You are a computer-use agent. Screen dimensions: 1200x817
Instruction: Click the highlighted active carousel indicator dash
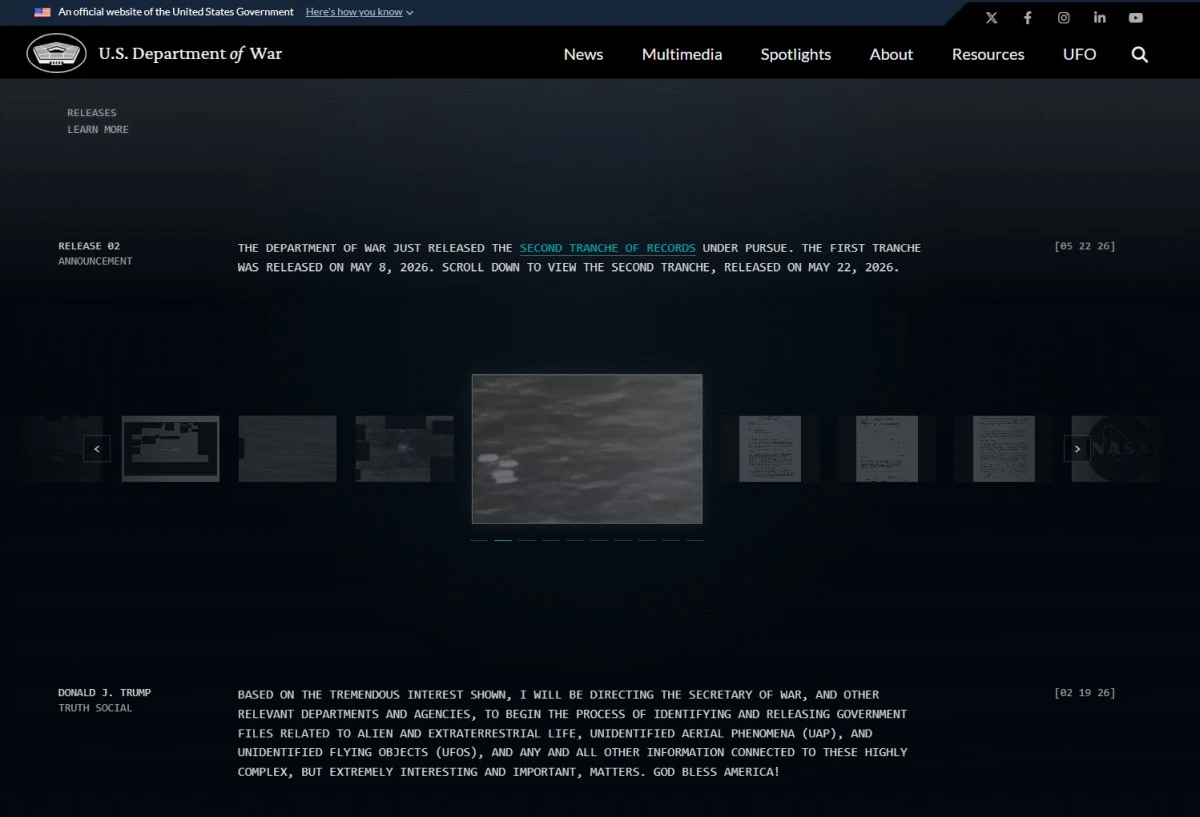(x=503, y=540)
